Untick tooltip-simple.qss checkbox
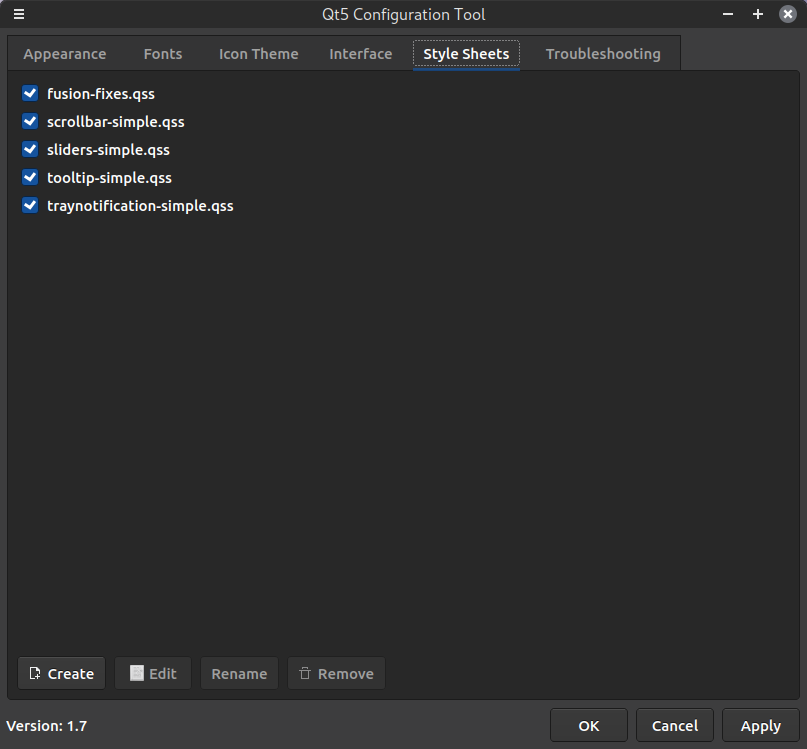Image resolution: width=807 pixels, height=749 pixels. click(x=30, y=178)
